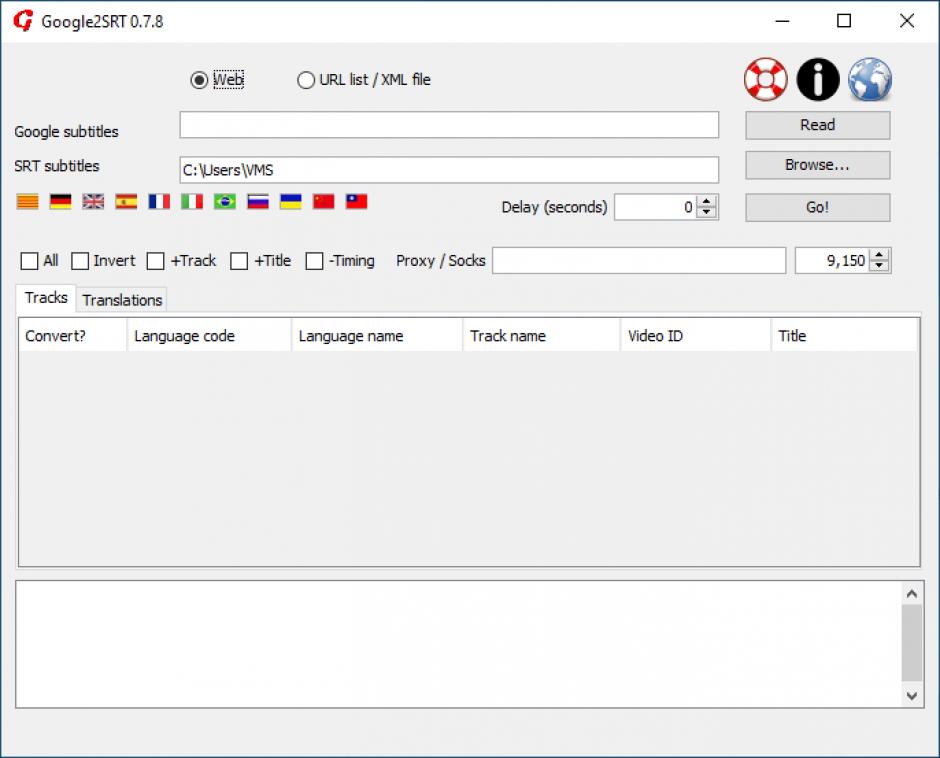Select the Chinese flag language
This screenshot has height=758, width=940.
[x=324, y=201]
